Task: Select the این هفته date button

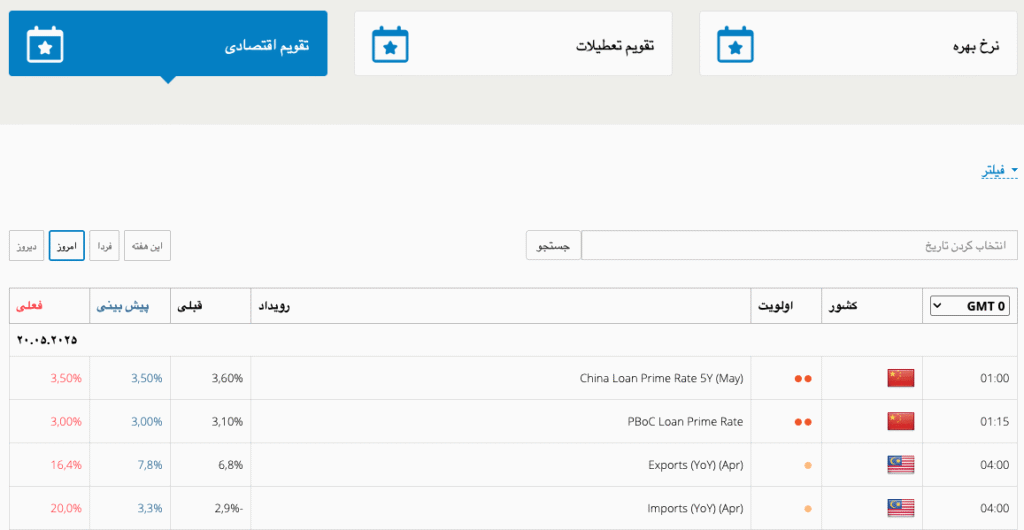Action: [148, 245]
